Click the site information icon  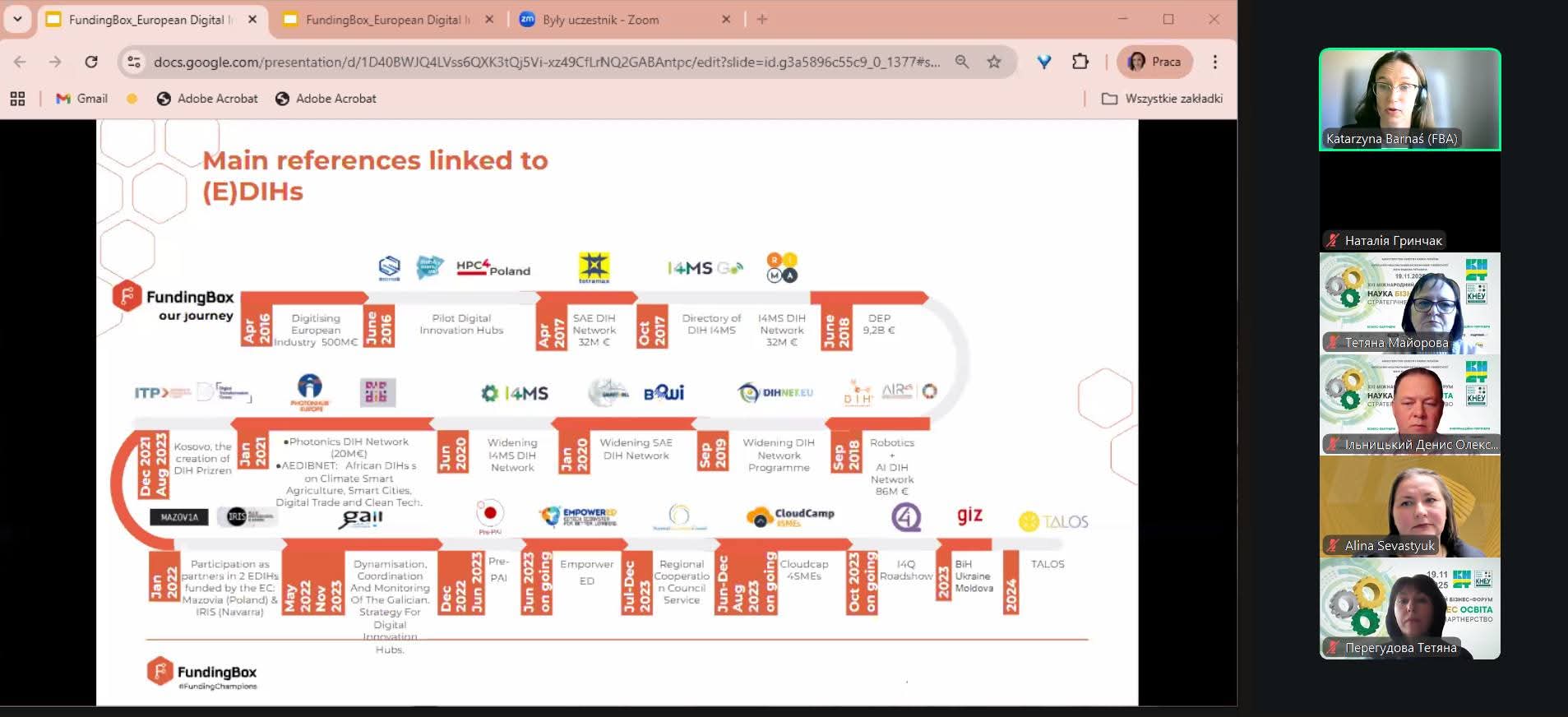[x=134, y=62]
